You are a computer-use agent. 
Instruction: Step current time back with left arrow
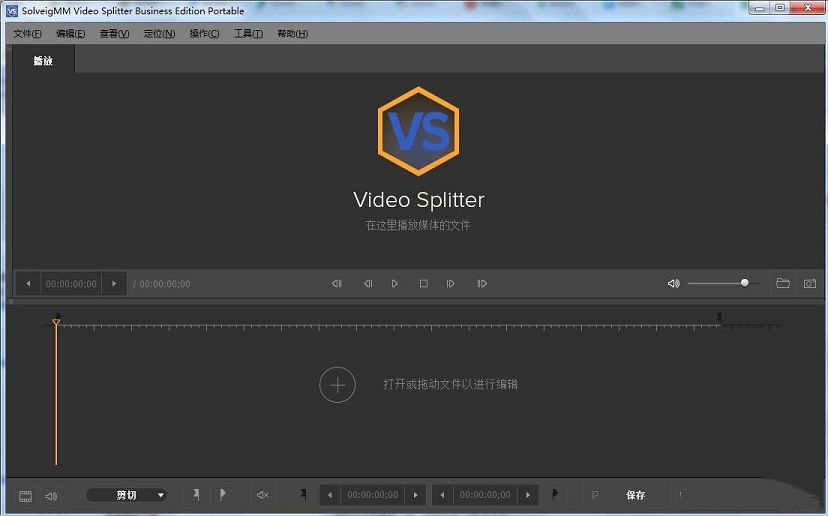28,284
